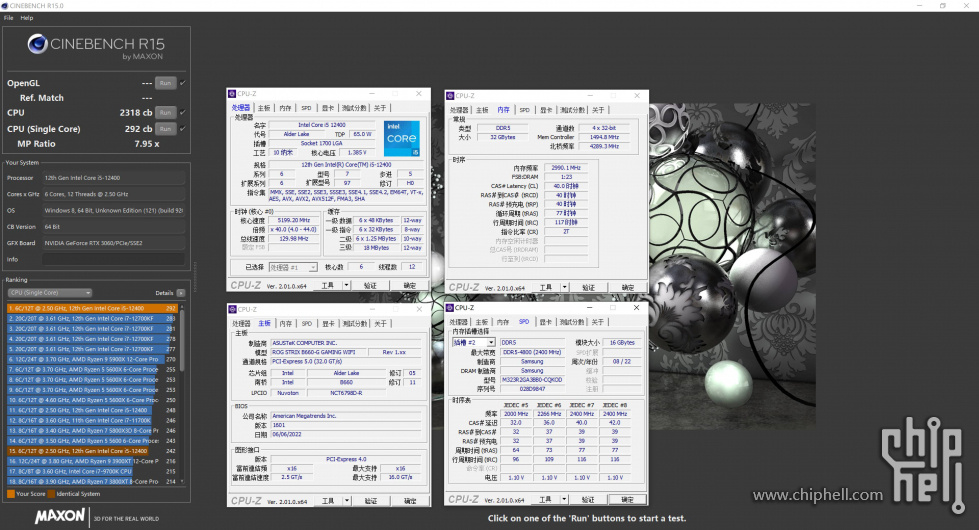Open SPD tab in CPU-Z processor window
979x530 pixels.
pyautogui.click(x=306, y=108)
